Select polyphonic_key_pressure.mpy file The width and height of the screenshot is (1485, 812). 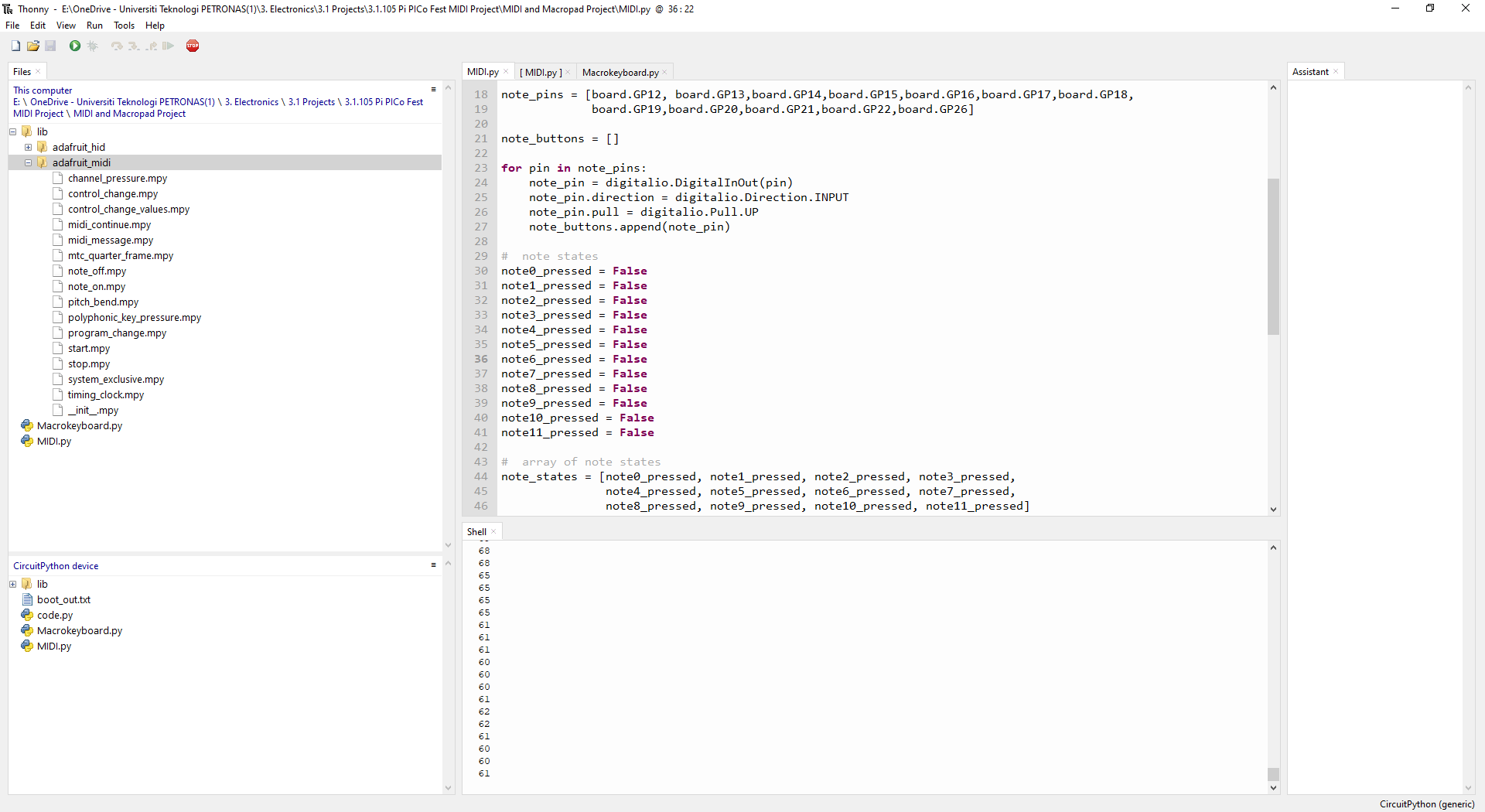pyautogui.click(x=134, y=318)
